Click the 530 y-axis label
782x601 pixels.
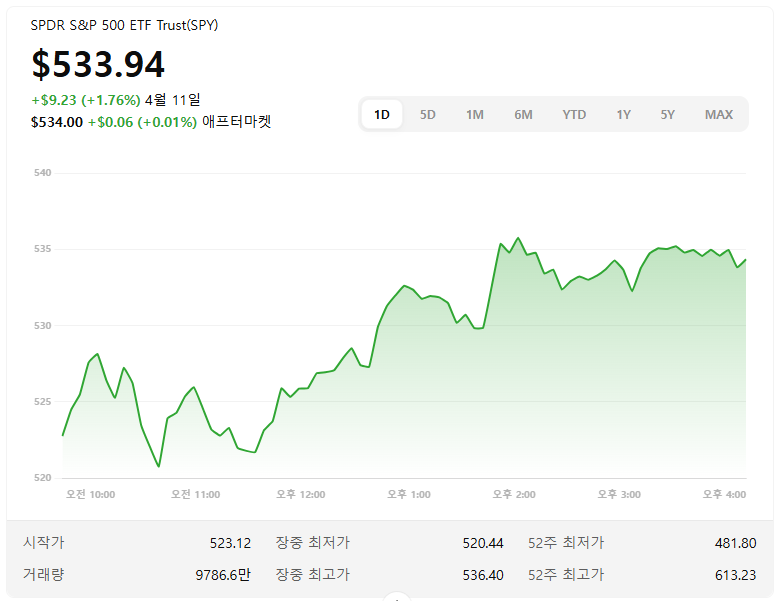[42, 326]
